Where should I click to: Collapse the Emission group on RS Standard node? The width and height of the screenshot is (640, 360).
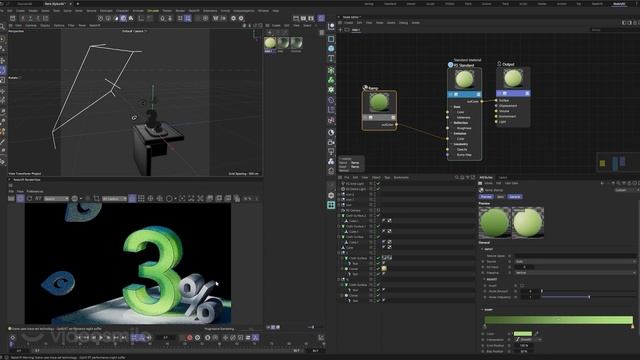[452, 133]
